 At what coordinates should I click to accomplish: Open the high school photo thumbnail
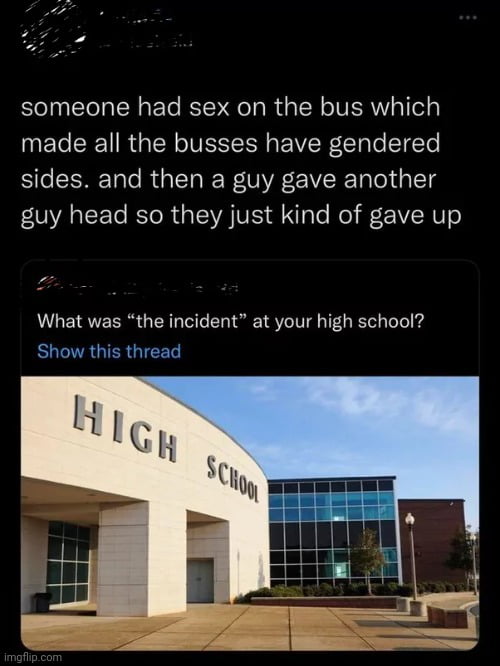tap(250, 513)
